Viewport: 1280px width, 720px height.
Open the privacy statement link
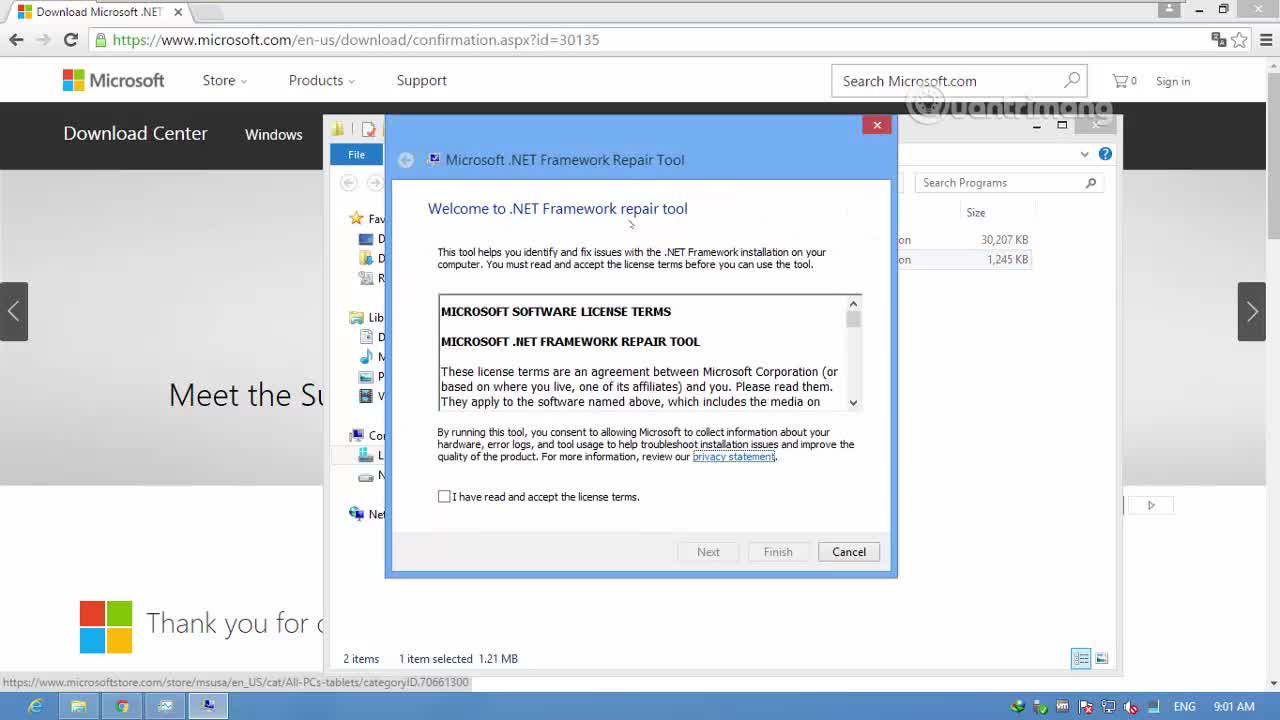[734, 457]
